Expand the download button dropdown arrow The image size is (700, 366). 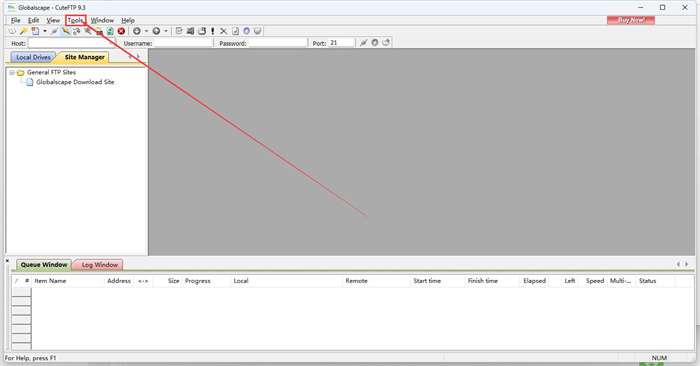coord(146,31)
